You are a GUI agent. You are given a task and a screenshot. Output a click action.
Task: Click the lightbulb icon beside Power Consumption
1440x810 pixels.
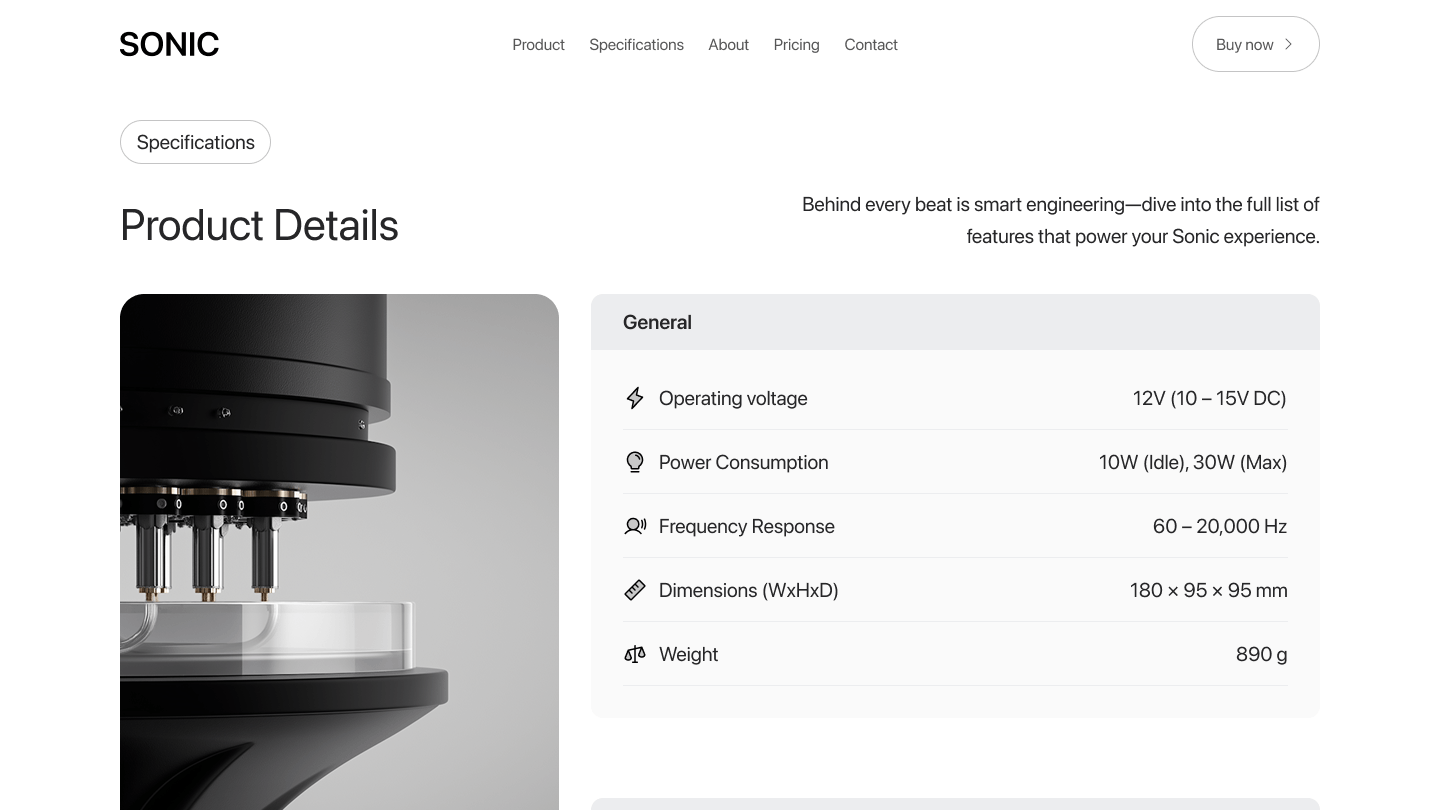(x=635, y=462)
